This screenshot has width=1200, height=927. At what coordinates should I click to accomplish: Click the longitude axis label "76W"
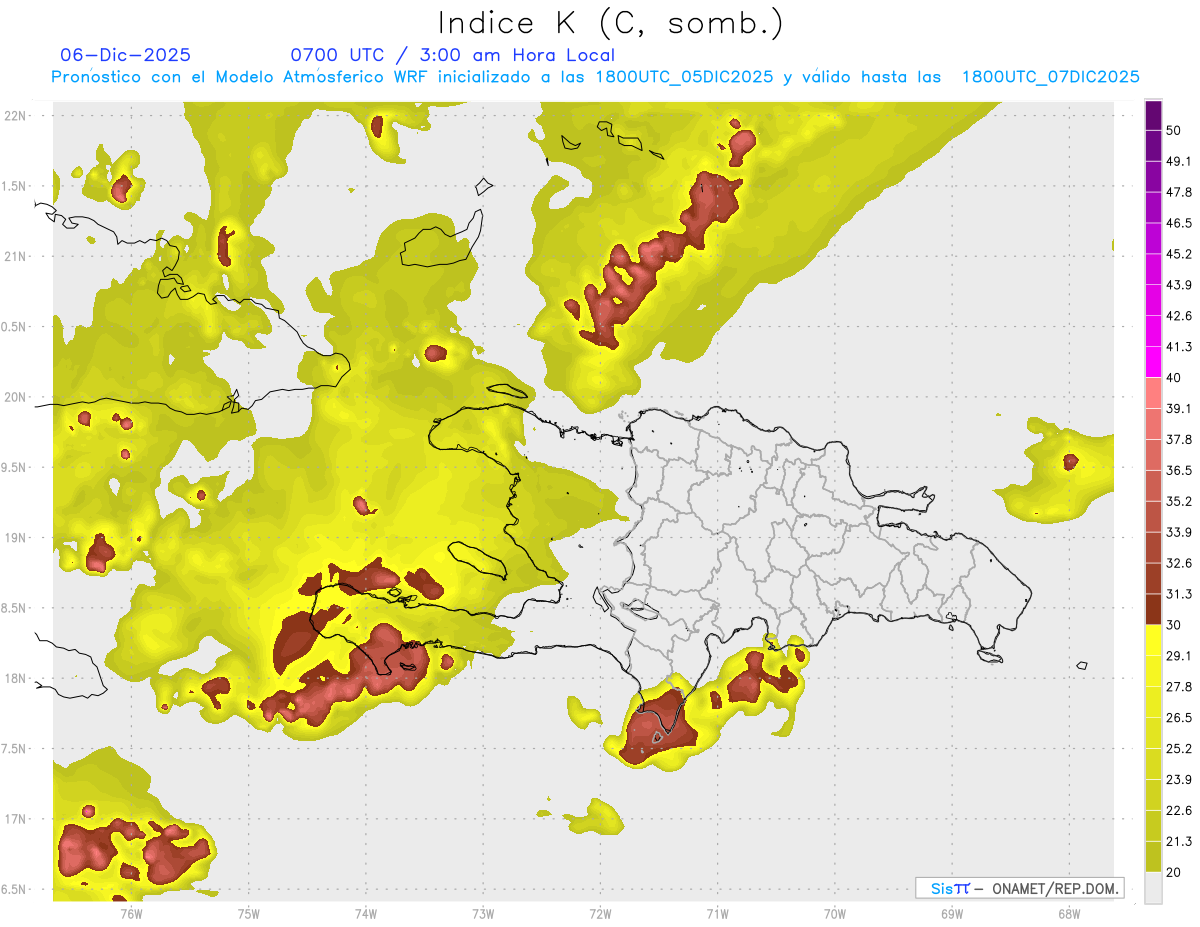click(131, 913)
